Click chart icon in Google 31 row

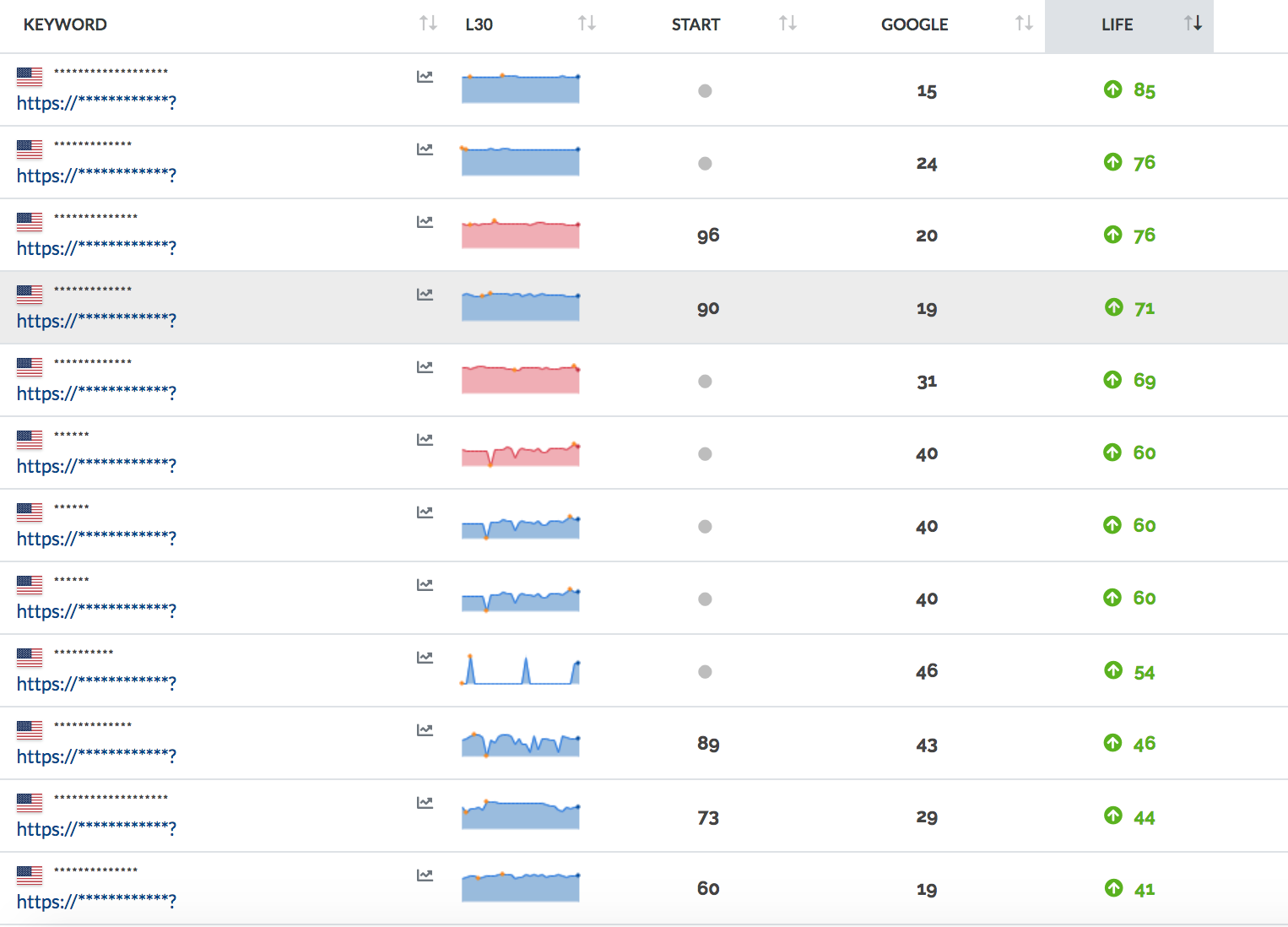point(425,367)
